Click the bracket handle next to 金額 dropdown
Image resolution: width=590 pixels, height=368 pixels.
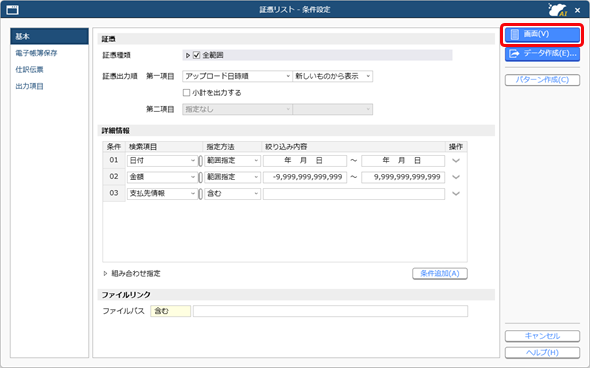(x=201, y=178)
